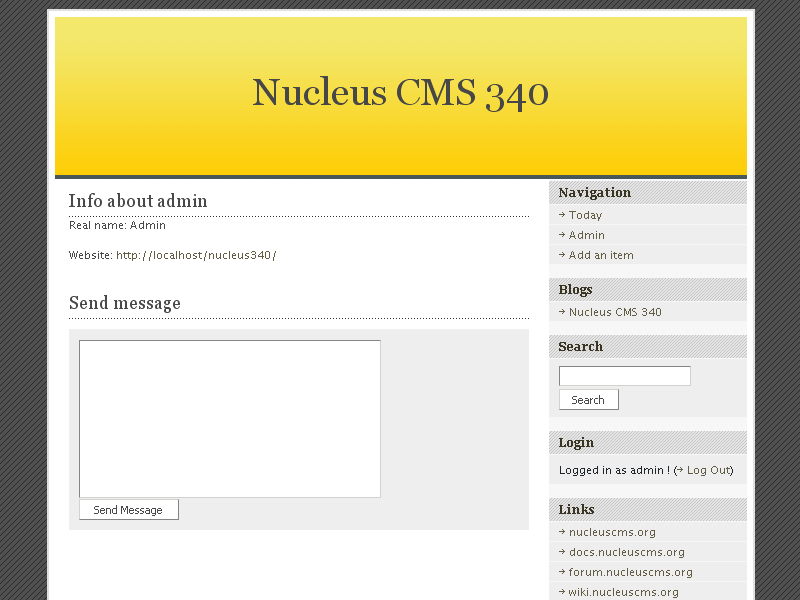Image resolution: width=800 pixels, height=600 pixels.
Task: Open the Today navigation link
Action: click(585, 215)
